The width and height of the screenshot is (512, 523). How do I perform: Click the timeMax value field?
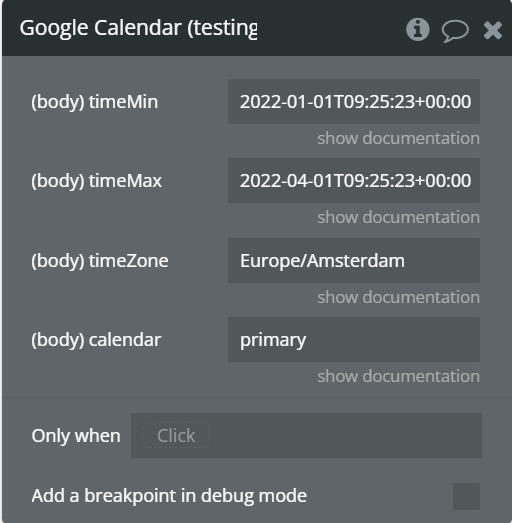[x=354, y=180]
